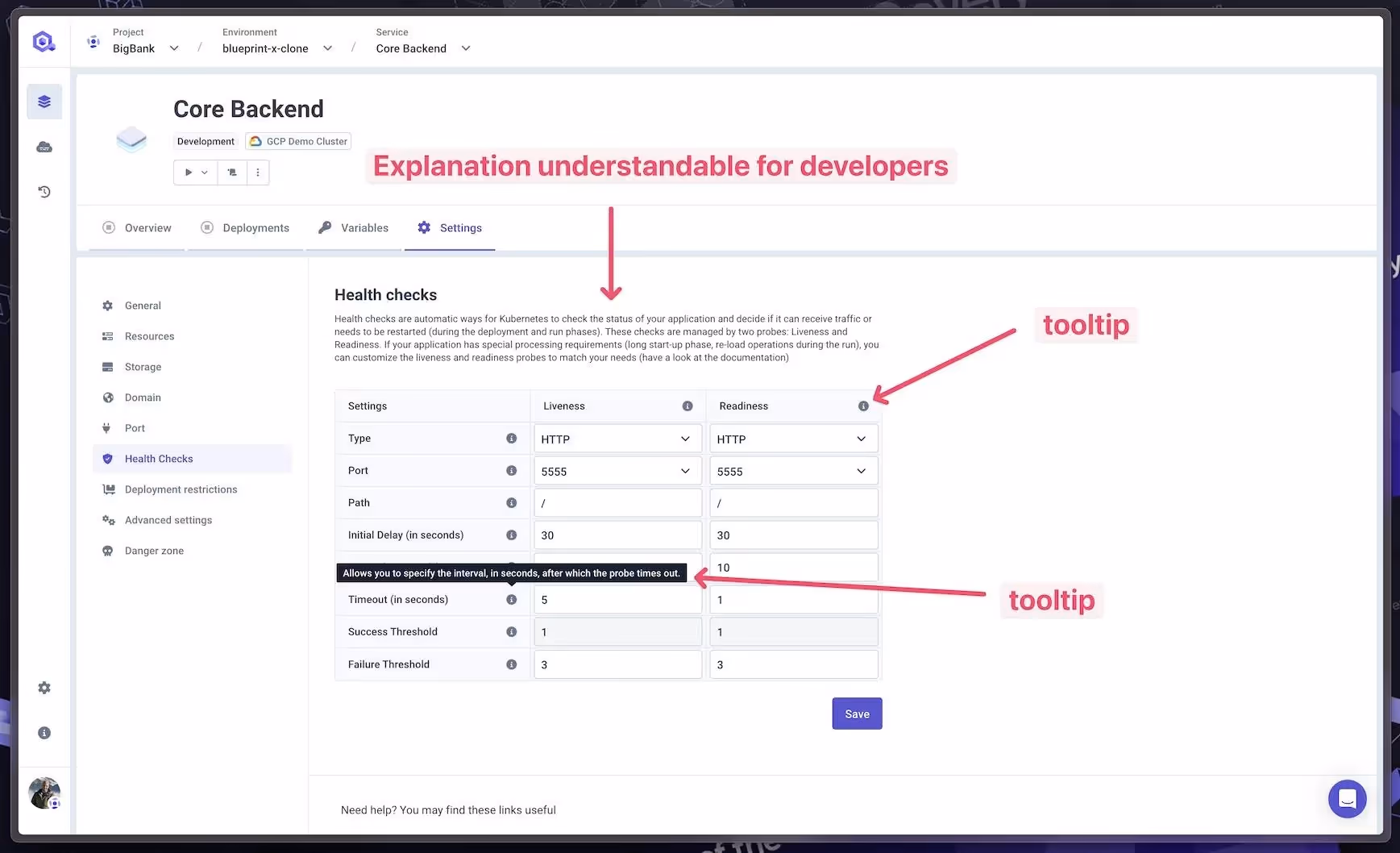Select Health Checks in settings menu

click(x=192, y=459)
